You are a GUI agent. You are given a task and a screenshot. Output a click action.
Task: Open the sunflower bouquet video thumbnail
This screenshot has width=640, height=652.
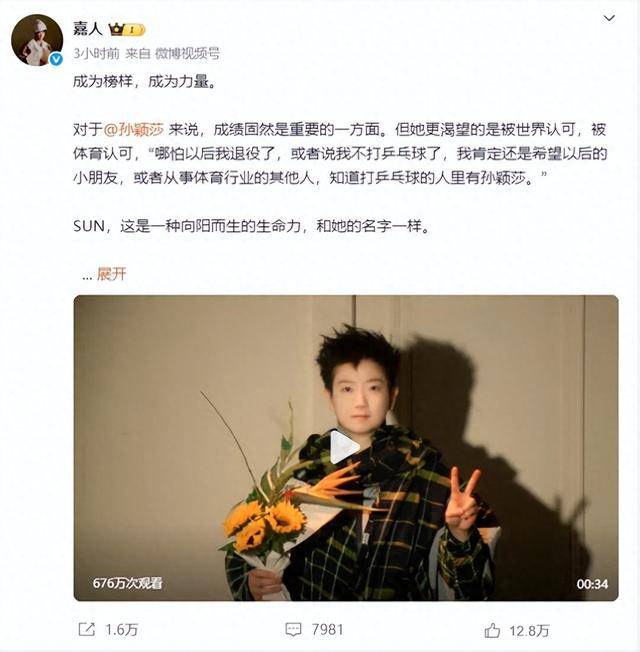point(346,448)
